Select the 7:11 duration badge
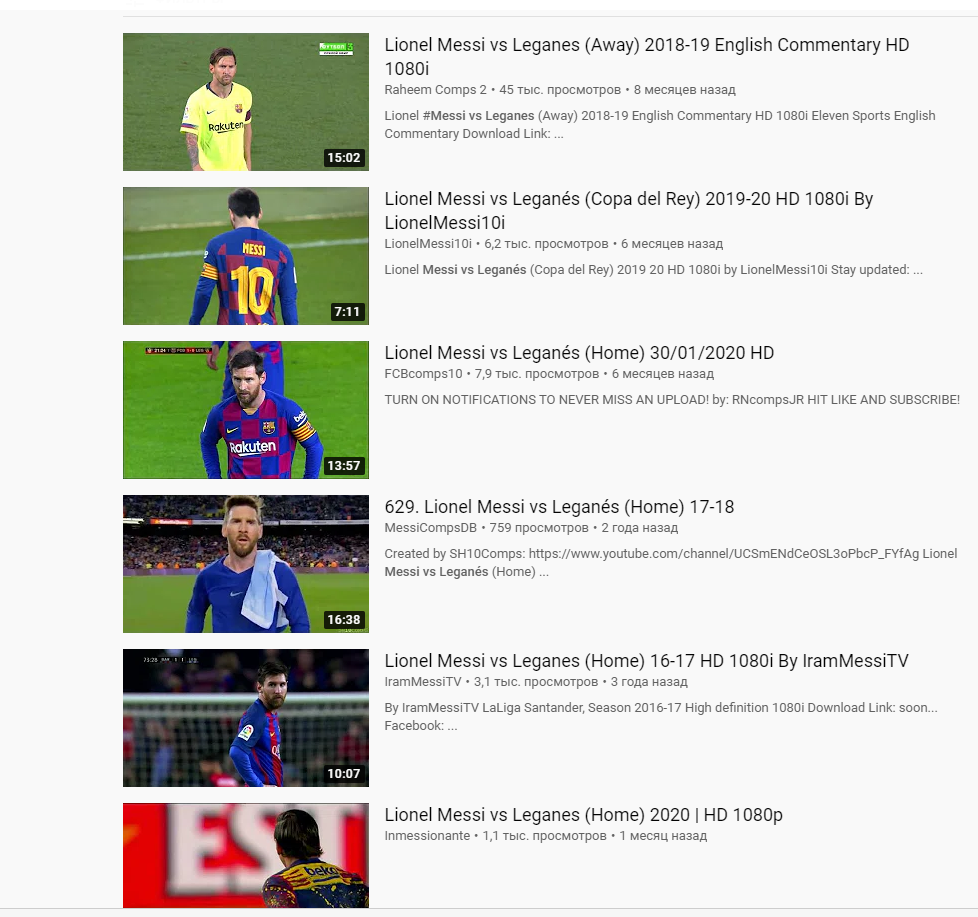The image size is (978, 917). pos(347,312)
